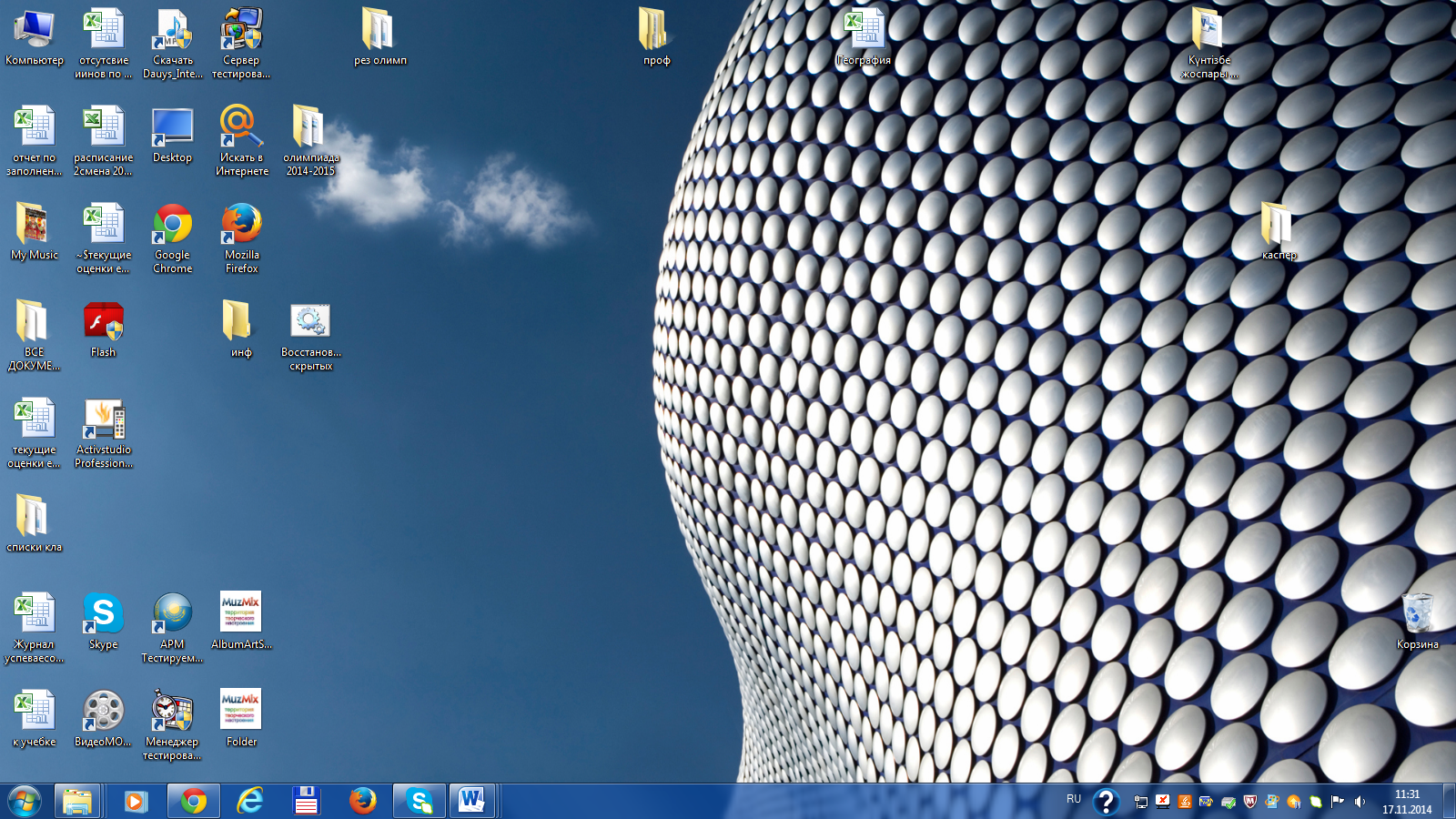Image resolution: width=1456 pixels, height=819 pixels.
Task: Click the monitor with red X tray icon
Action: 1163,802
